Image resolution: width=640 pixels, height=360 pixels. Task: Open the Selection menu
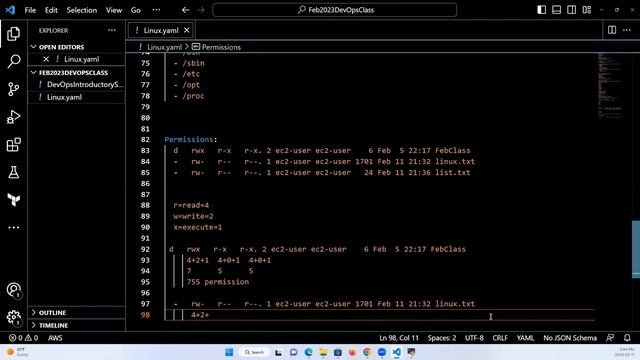tap(82, 10)
